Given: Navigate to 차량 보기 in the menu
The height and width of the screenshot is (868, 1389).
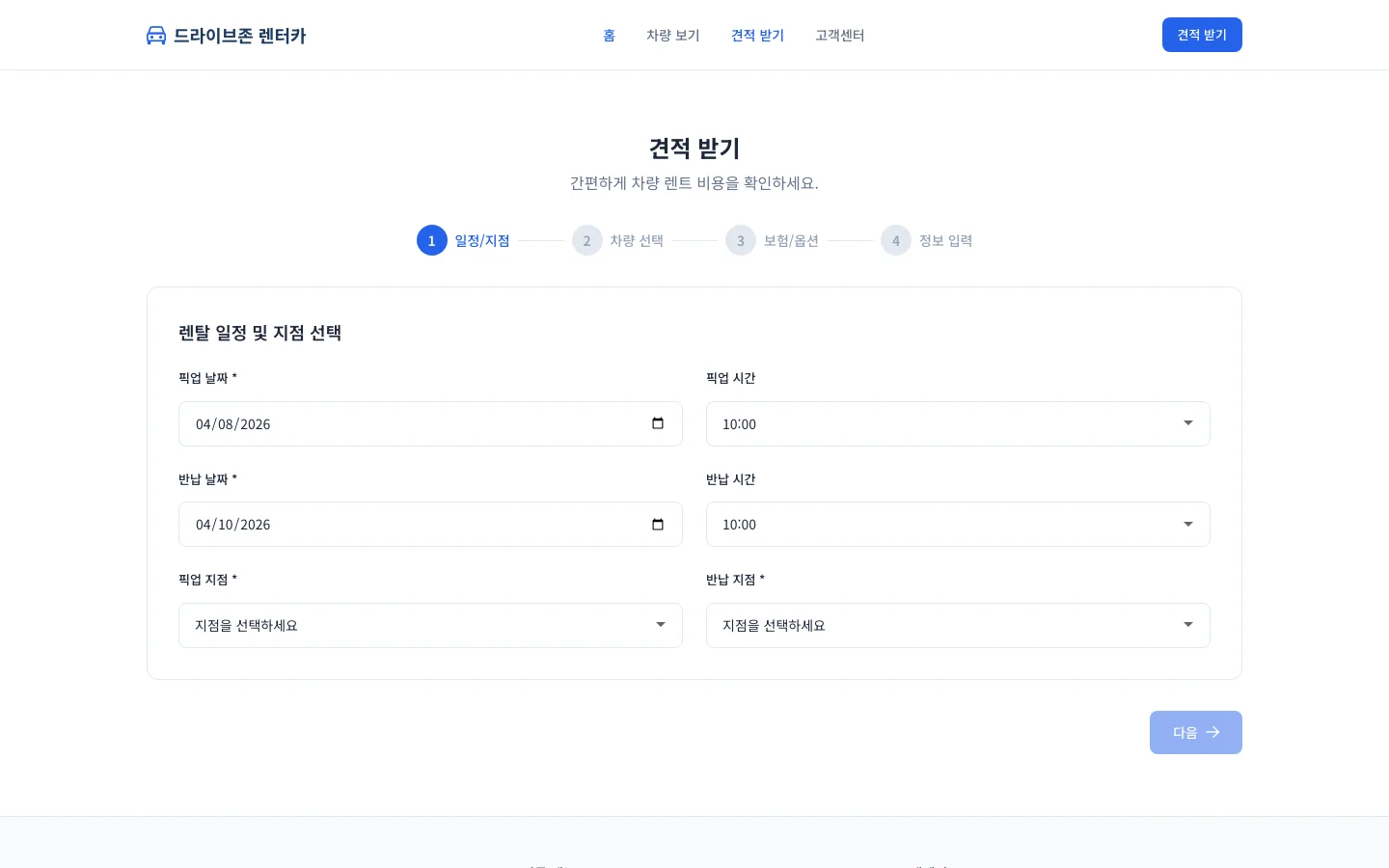Looking at the screenshot, I should [672, 35].
